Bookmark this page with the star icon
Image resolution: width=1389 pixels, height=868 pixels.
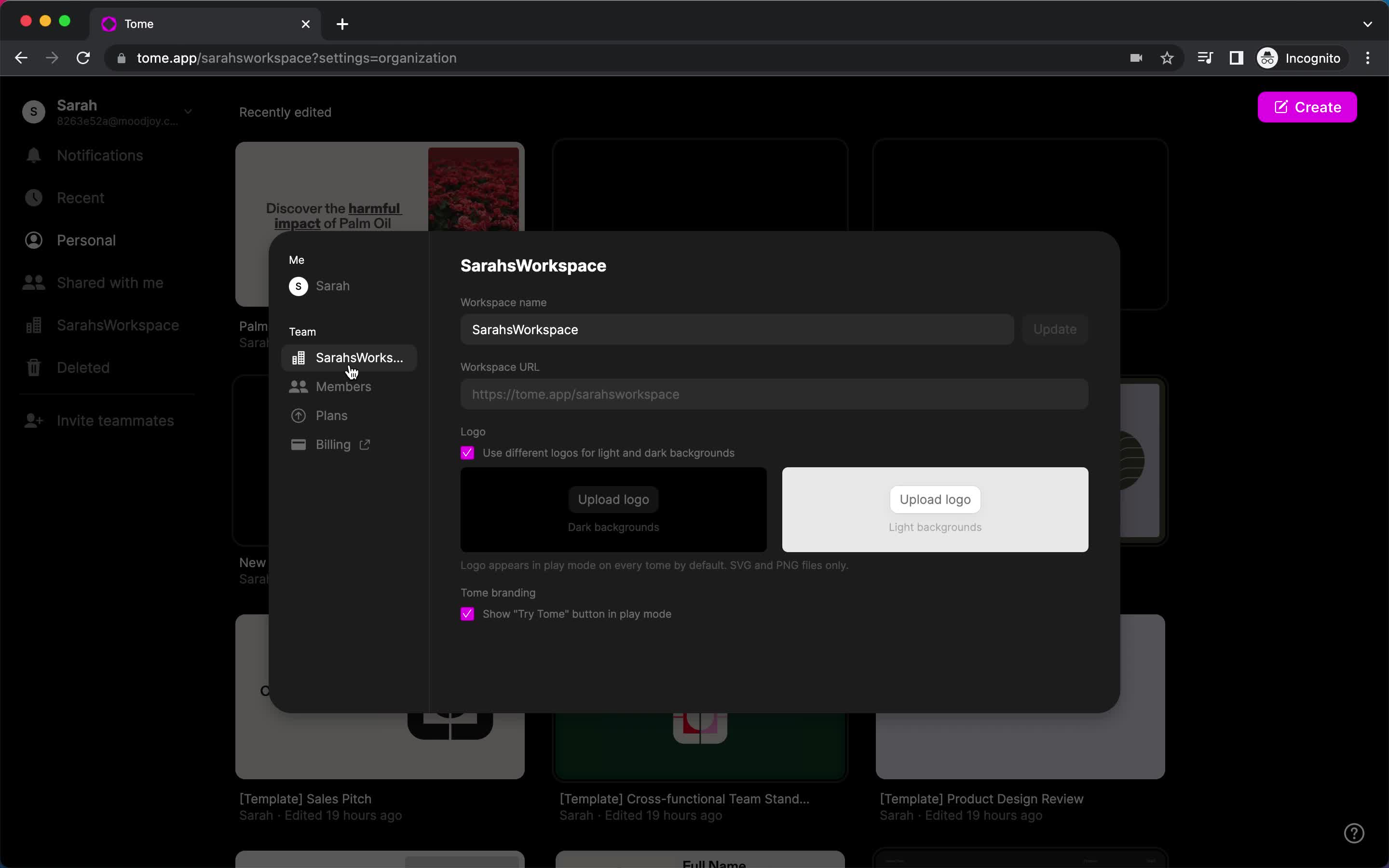click(1167, 58)
